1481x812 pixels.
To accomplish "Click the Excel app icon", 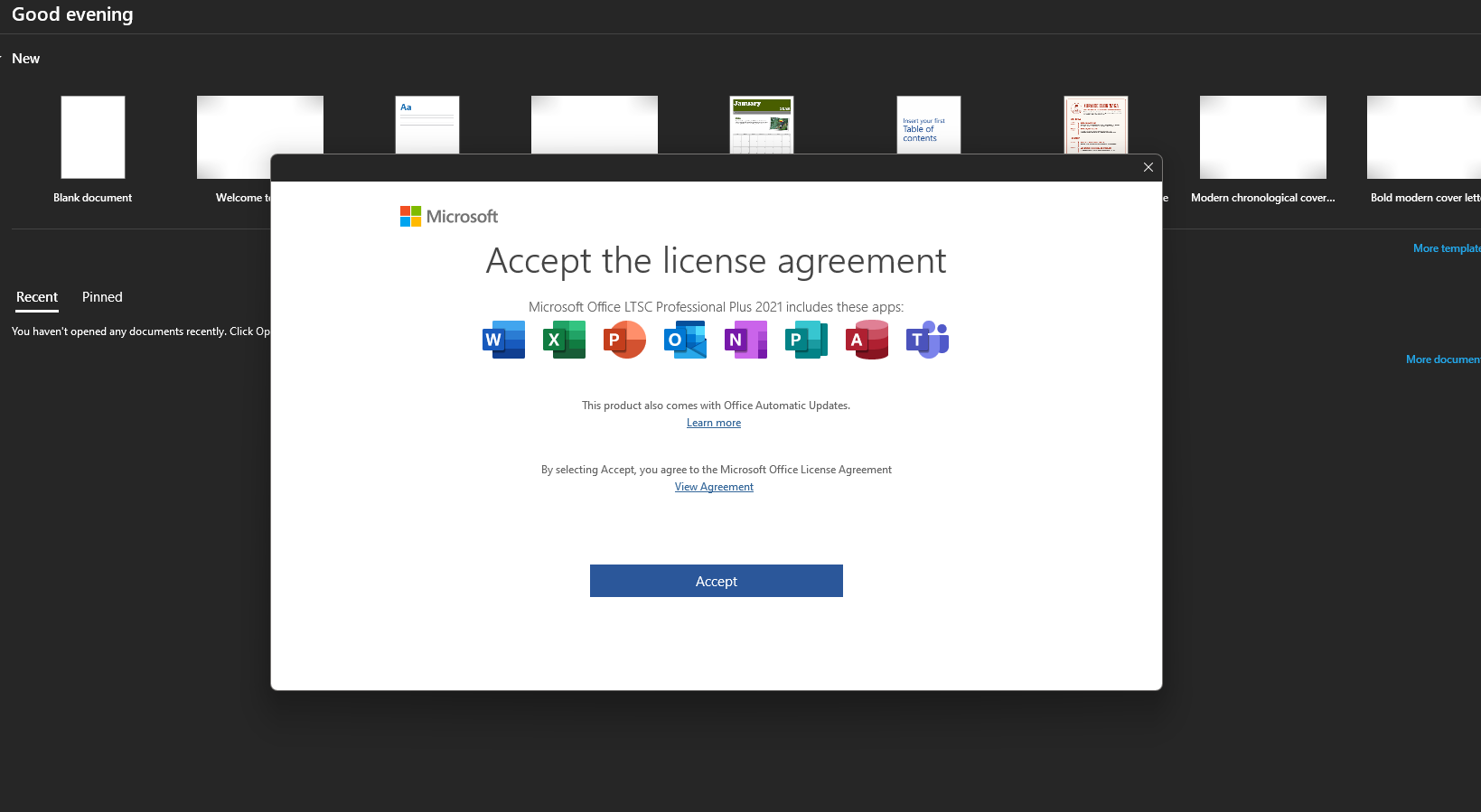I will click(x=564, y=340).
